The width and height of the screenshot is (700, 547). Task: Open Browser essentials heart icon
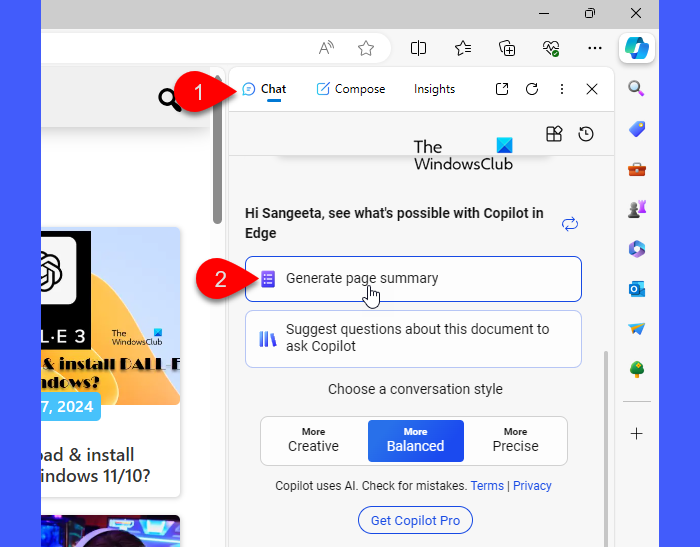coord(551,48)
